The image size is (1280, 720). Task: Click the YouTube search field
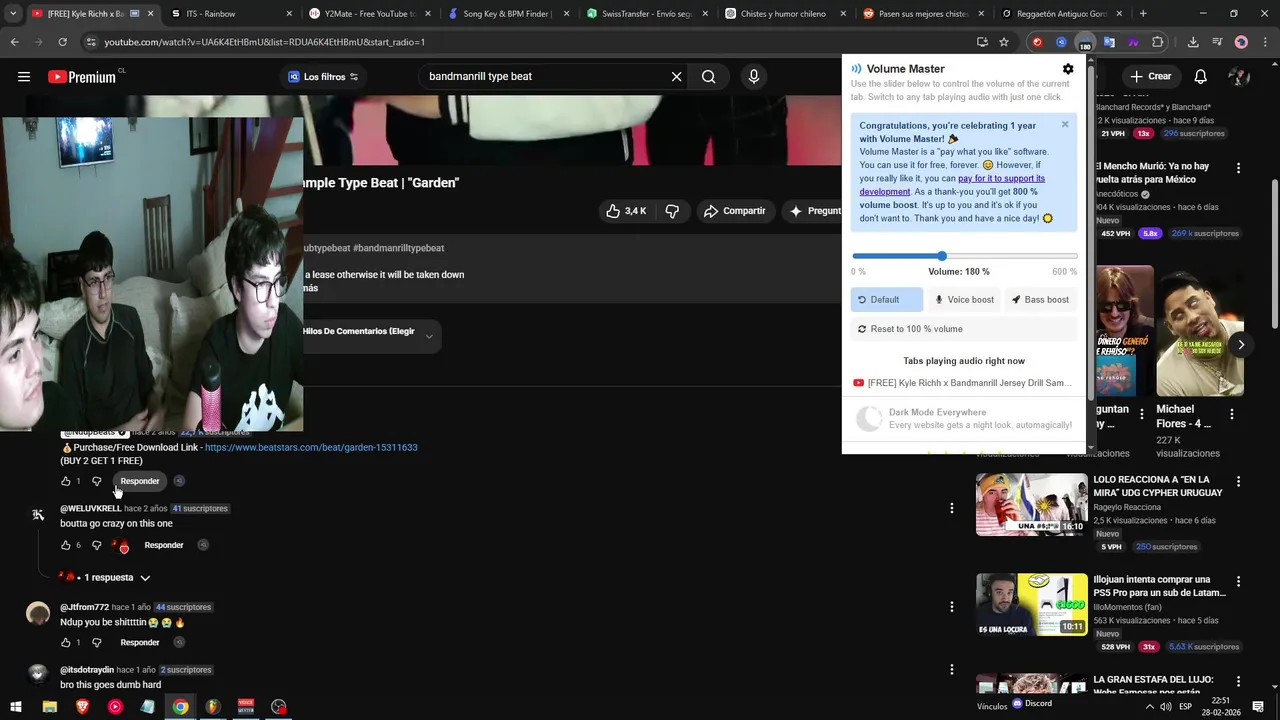(x=545, y=76)
